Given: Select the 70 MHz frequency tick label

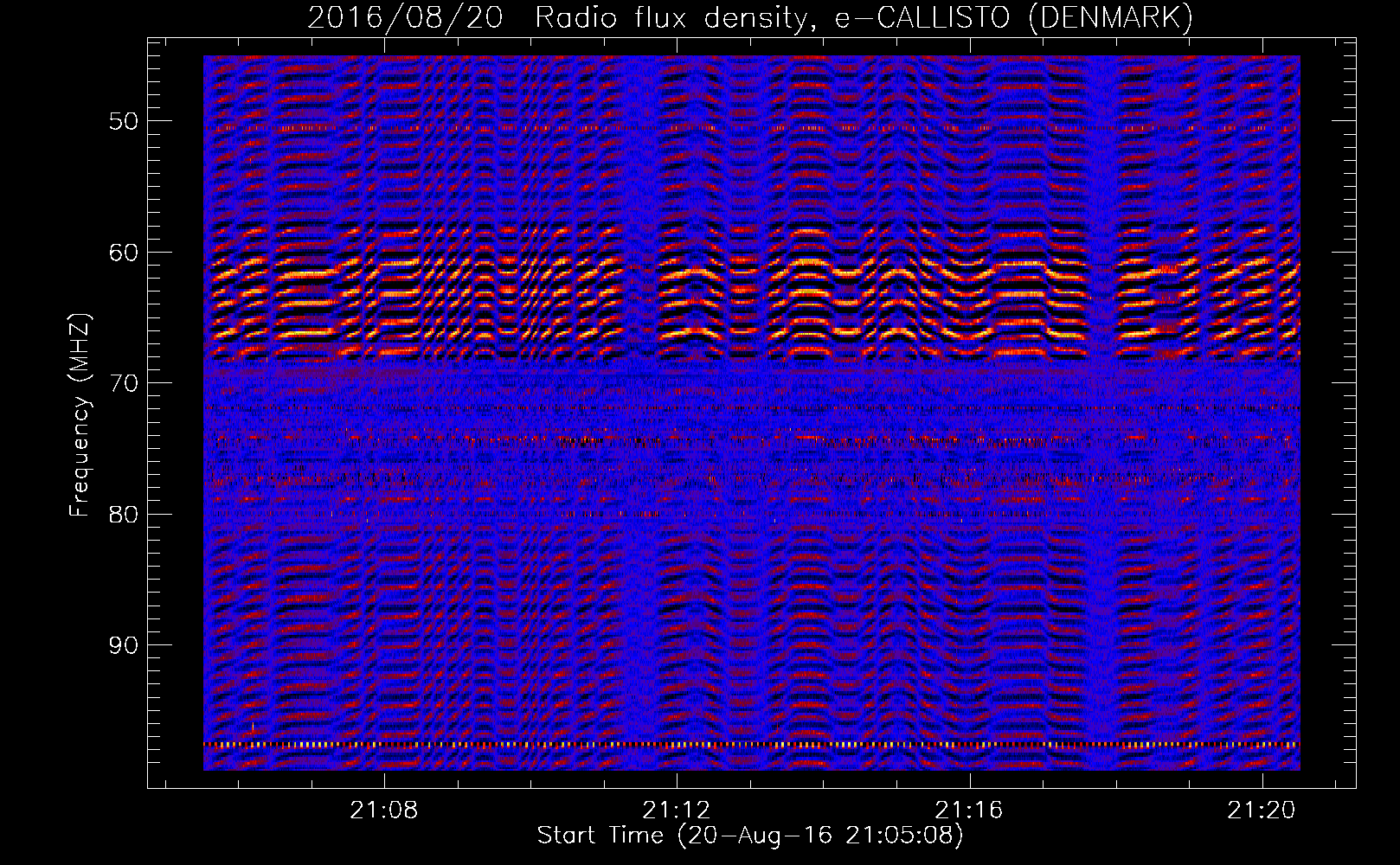Looking at the screenshot, I should click(x=124, y=383).
